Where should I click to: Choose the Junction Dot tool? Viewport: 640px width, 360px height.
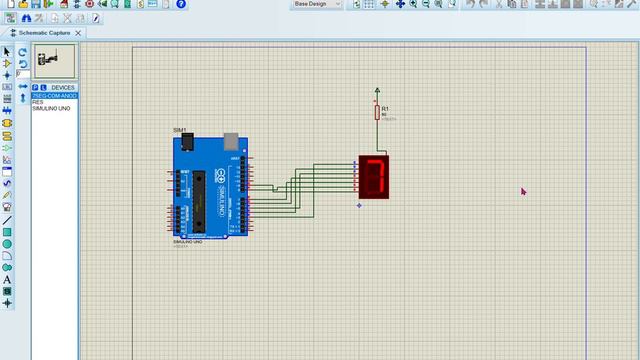click(x=7, y=76)
